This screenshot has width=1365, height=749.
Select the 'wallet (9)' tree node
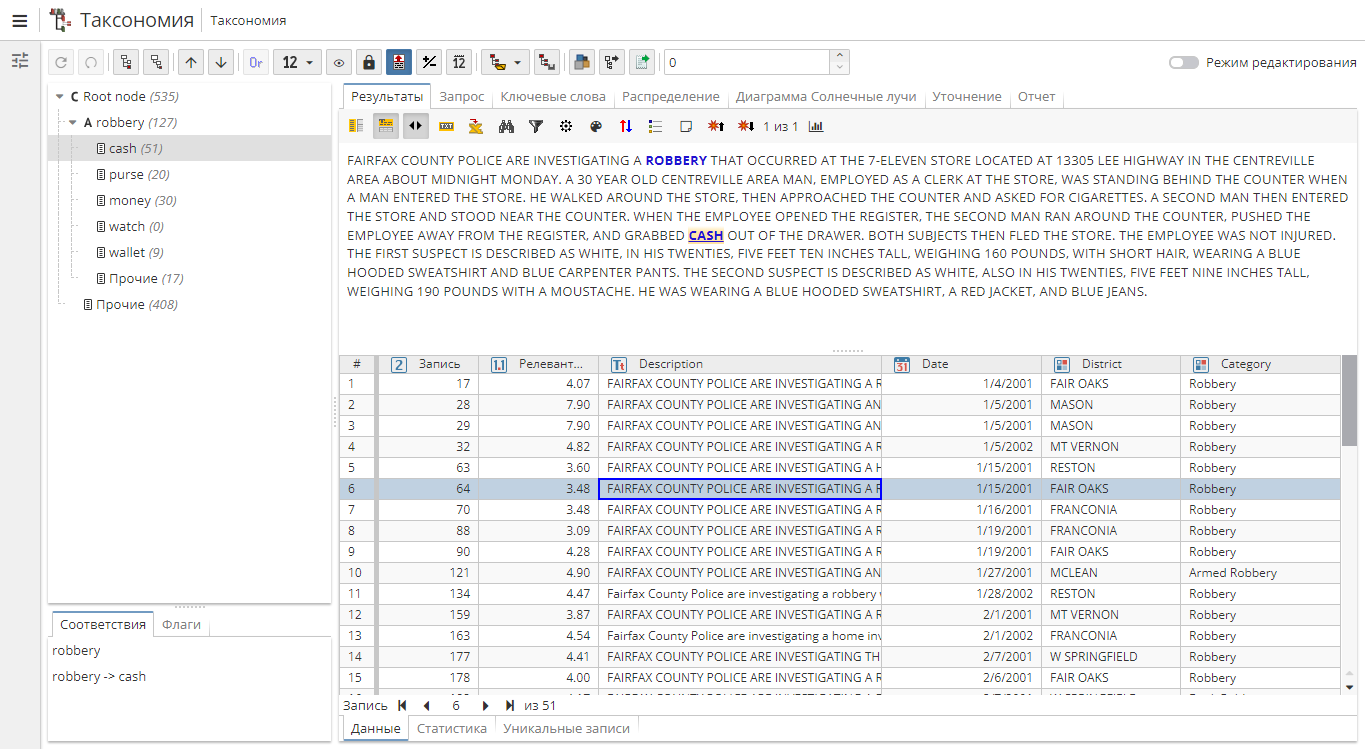136,252
